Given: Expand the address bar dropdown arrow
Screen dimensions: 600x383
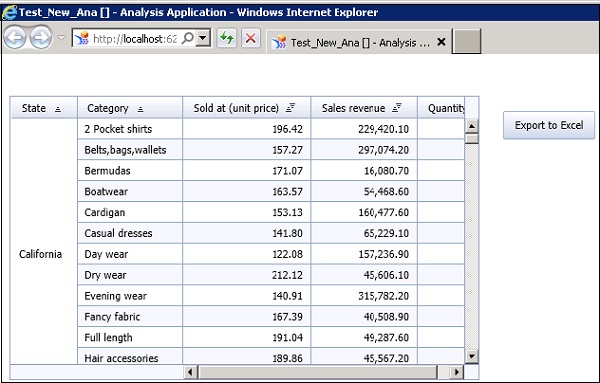Looking at the screenshot, I should (x=203, y=38).
